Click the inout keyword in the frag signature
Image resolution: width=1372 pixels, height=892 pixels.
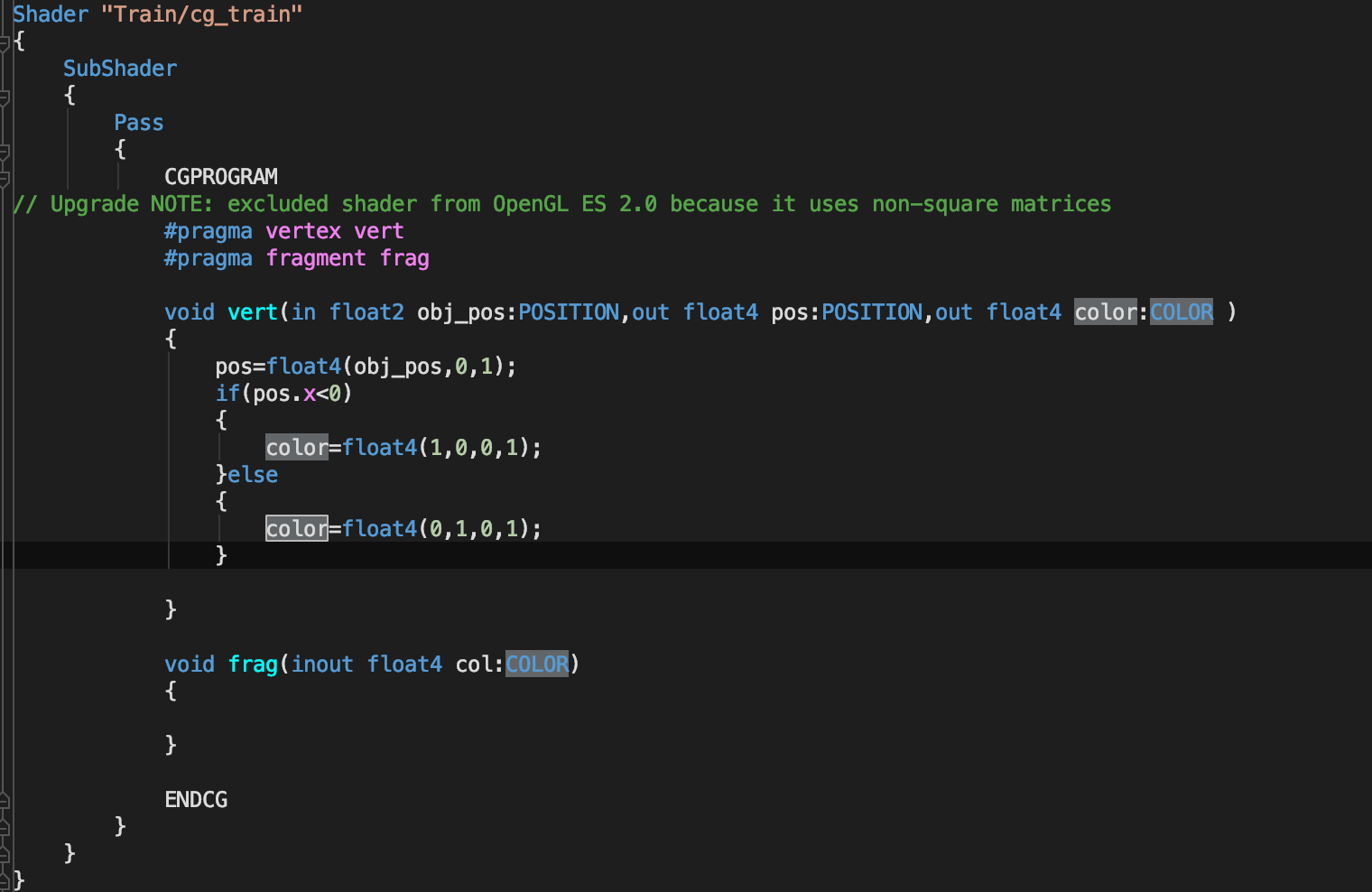pyautogui.click(x=322, y=664)
